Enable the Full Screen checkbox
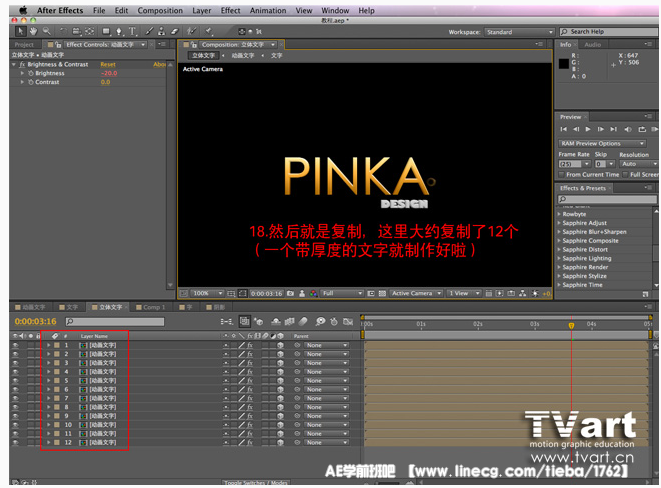661x488 pixels. click(625, 174)
